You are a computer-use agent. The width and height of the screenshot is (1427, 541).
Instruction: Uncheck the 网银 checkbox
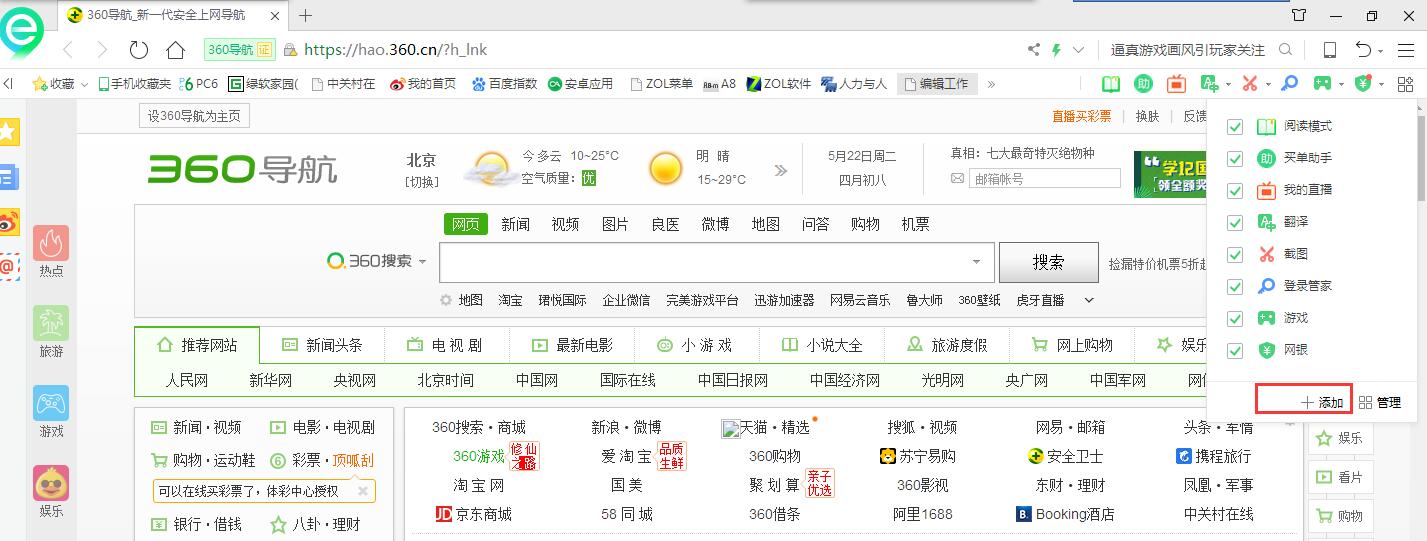point(1235,351)
